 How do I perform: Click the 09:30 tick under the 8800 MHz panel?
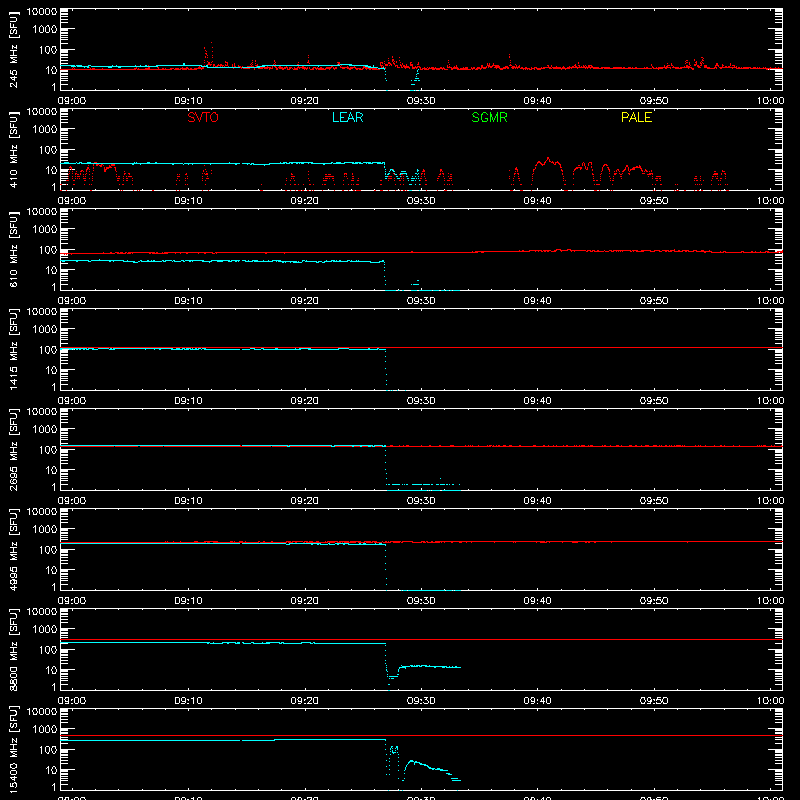click(421, 701)
